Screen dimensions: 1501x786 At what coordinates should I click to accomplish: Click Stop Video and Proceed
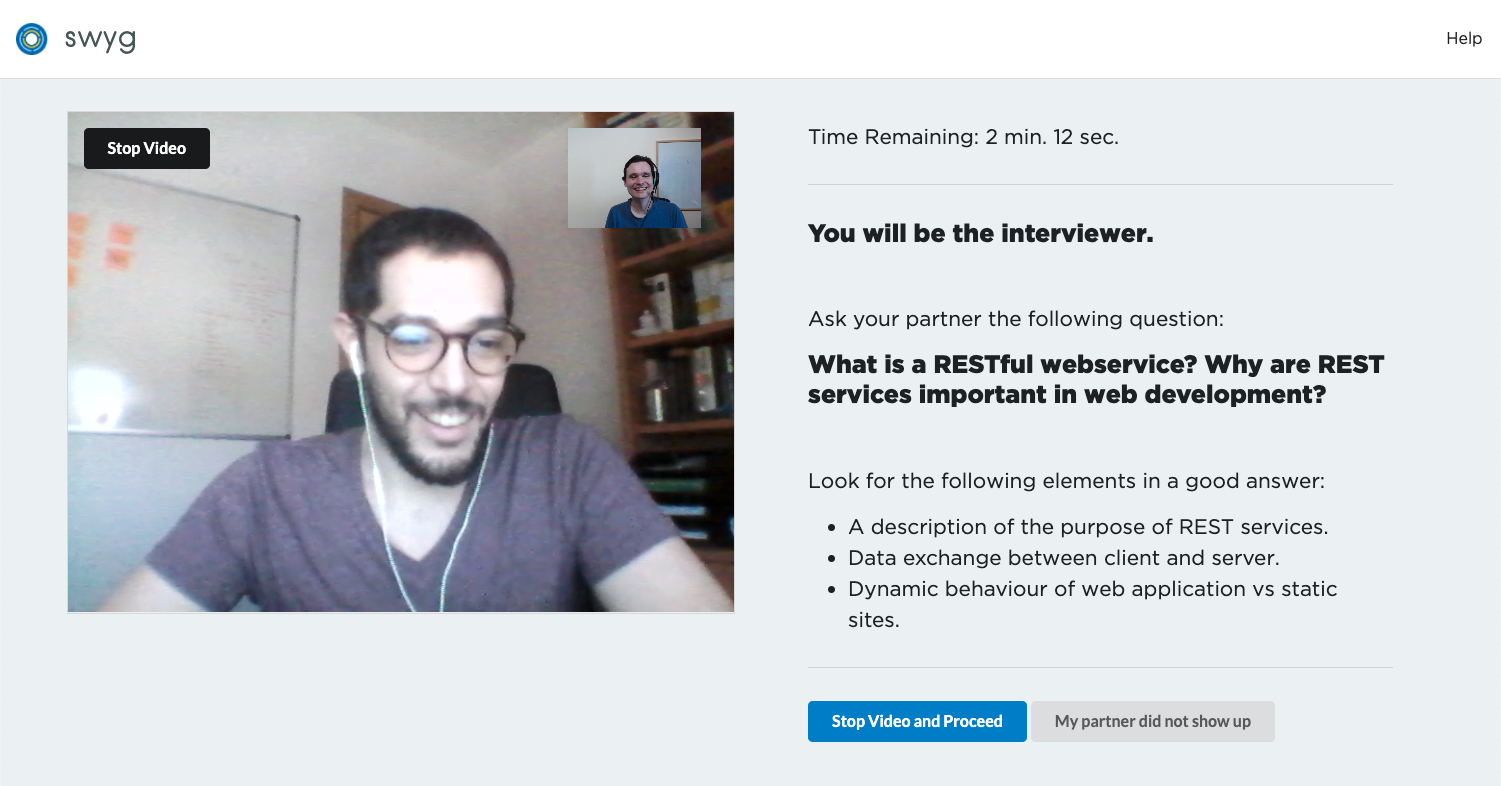point(917,721)
